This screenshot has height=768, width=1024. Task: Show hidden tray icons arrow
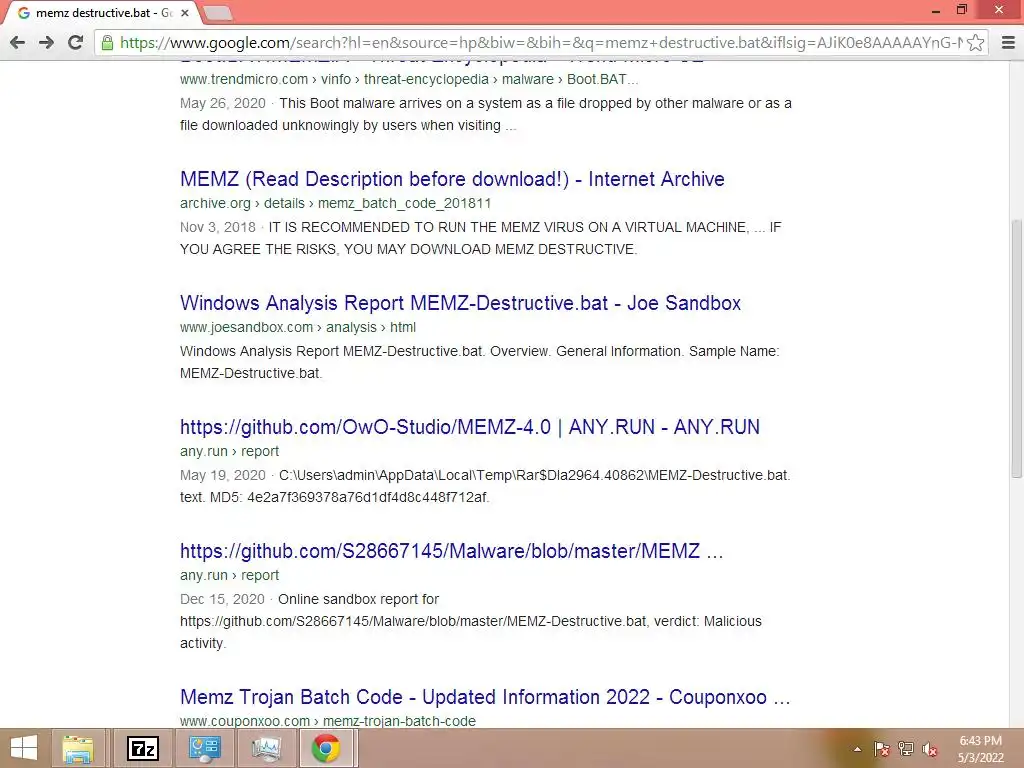click(x=857, y=749)
